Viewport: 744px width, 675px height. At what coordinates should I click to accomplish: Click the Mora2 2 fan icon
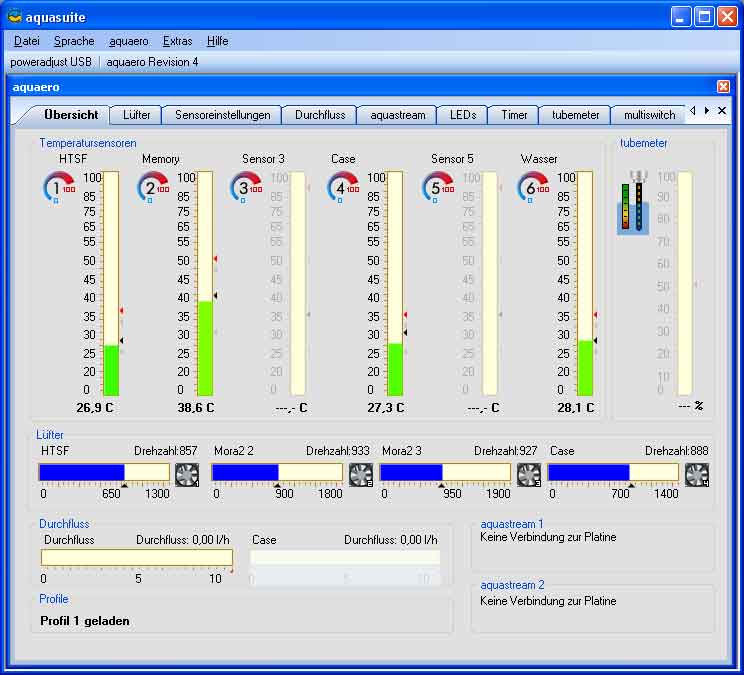point(361,475)
